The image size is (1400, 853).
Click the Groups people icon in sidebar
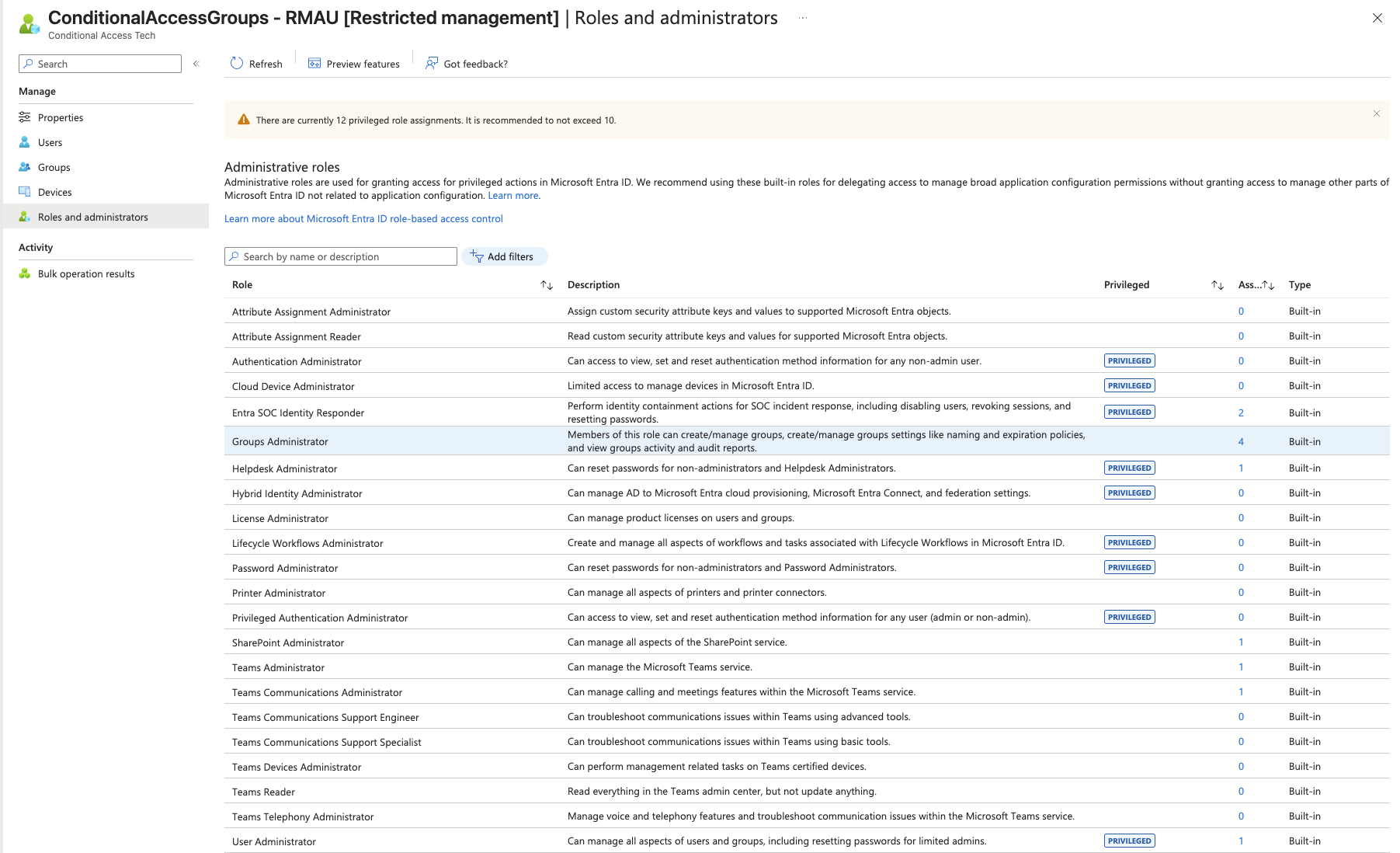(25, 167)
